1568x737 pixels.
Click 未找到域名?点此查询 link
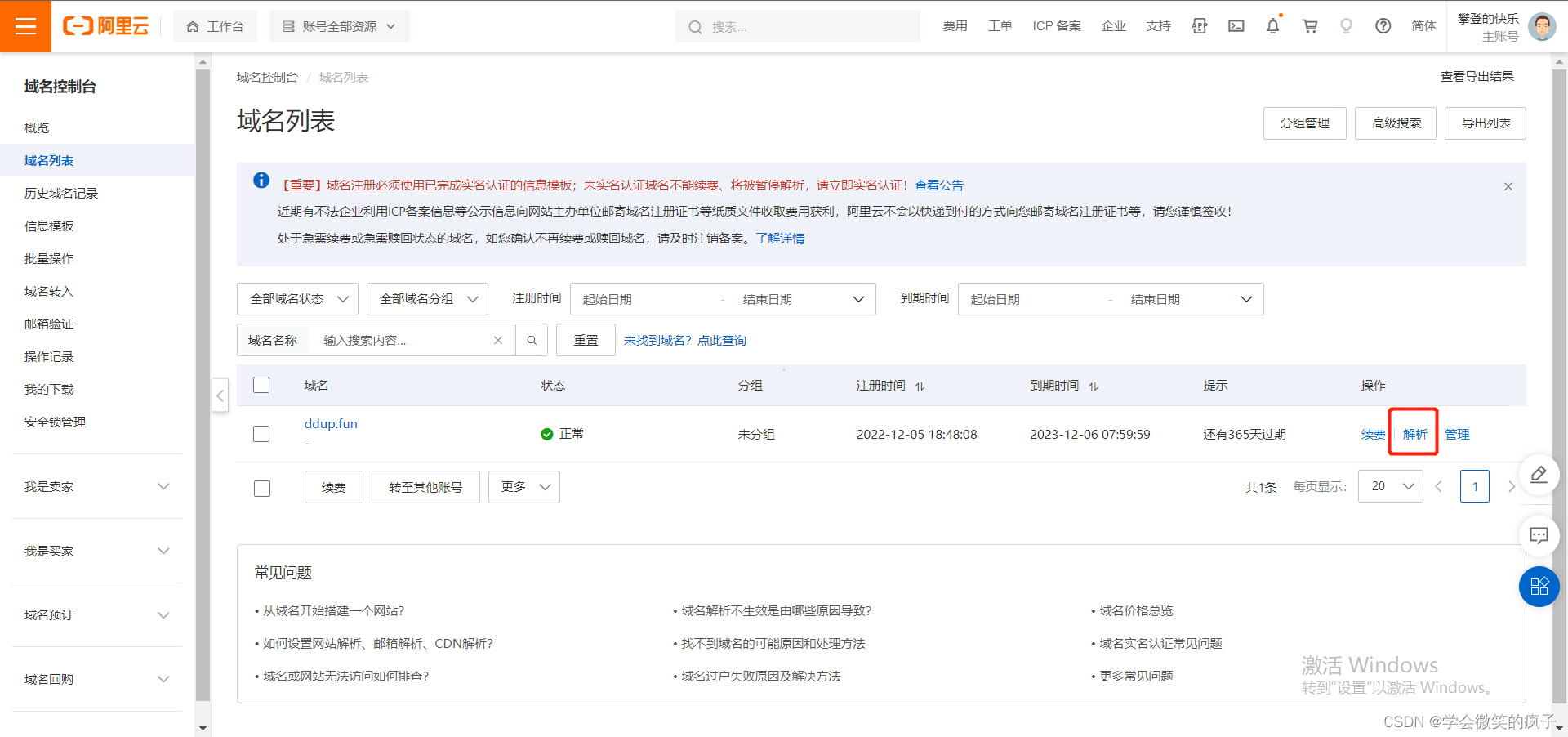685,340
